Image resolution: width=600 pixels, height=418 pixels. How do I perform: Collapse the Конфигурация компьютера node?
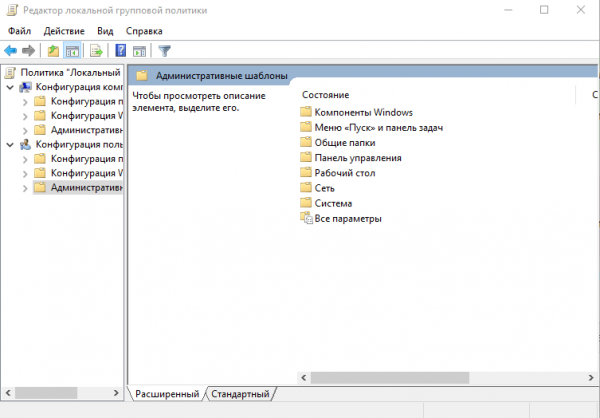pos(10,87)
